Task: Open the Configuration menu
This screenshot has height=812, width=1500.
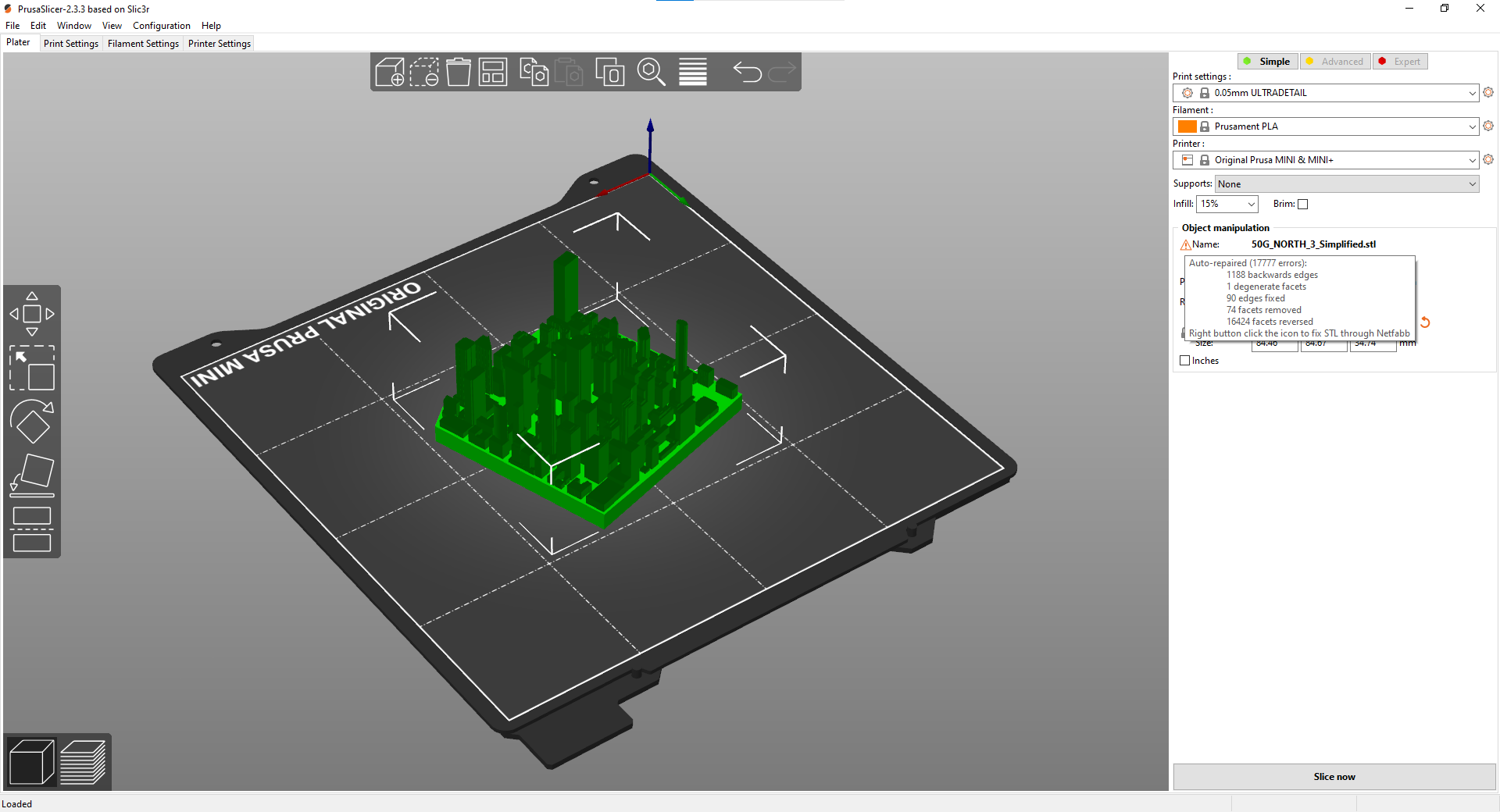Action: point(162,26)
